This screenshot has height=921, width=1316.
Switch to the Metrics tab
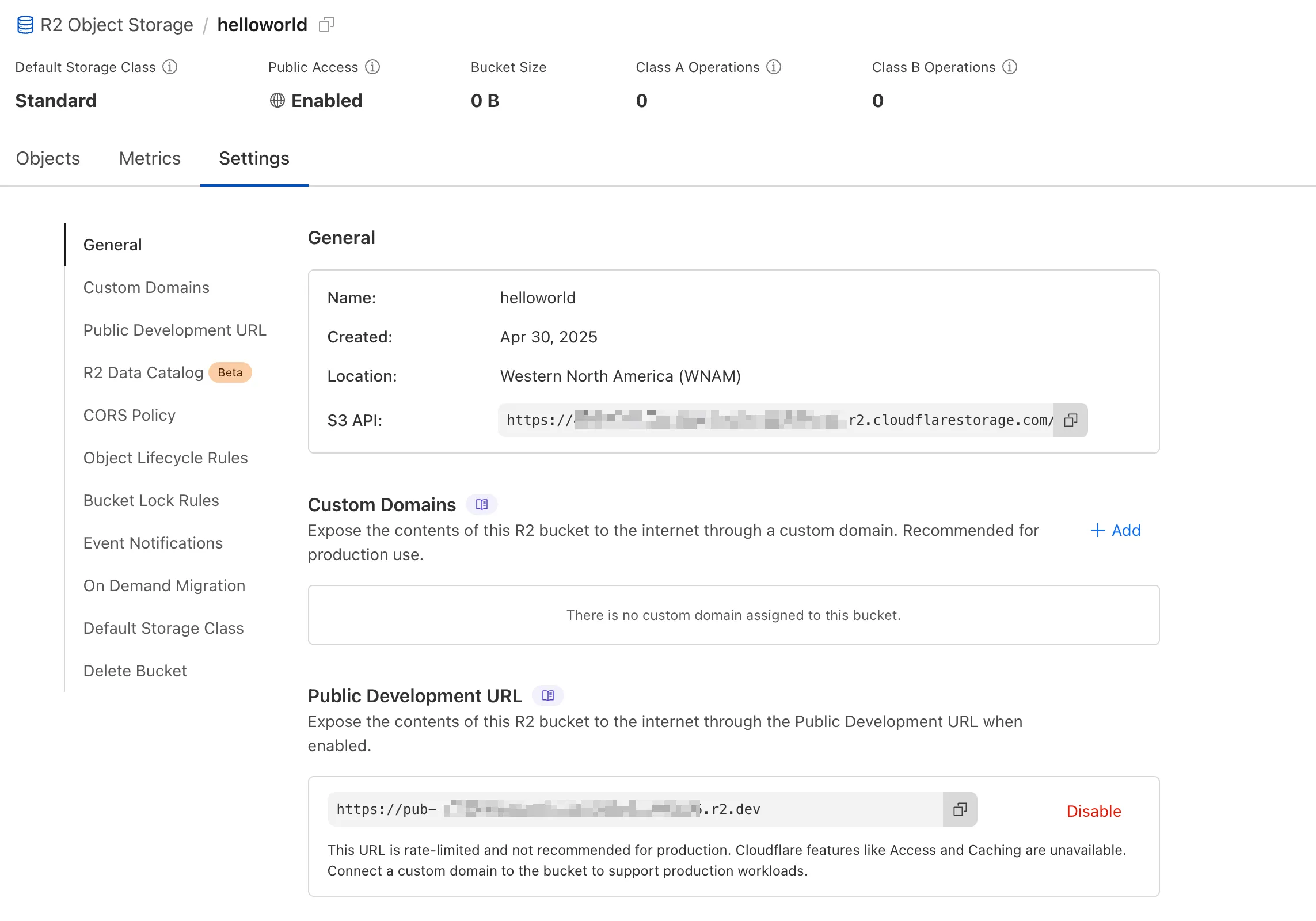point(149,158)
